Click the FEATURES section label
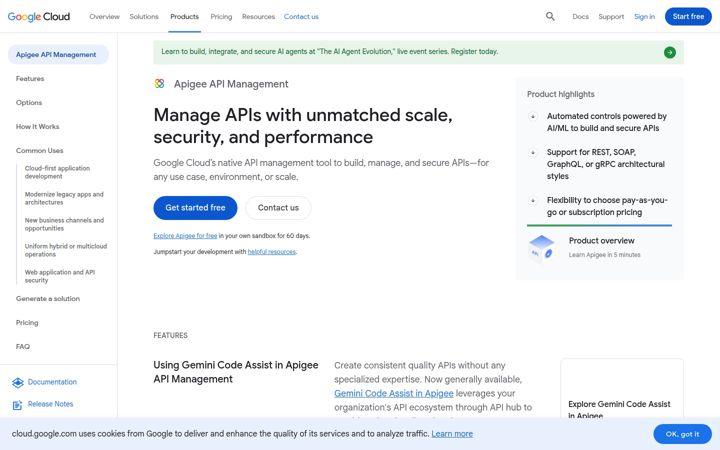720x450 pixels. (x=170, y=336)
